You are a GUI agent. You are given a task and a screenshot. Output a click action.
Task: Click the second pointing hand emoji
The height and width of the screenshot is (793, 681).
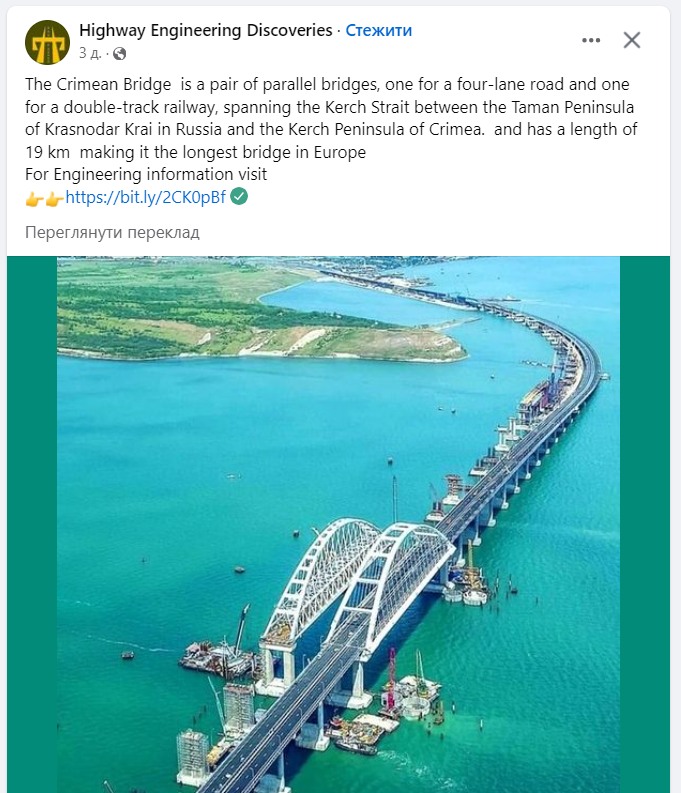pyautogui.click(x=54, y=199)
